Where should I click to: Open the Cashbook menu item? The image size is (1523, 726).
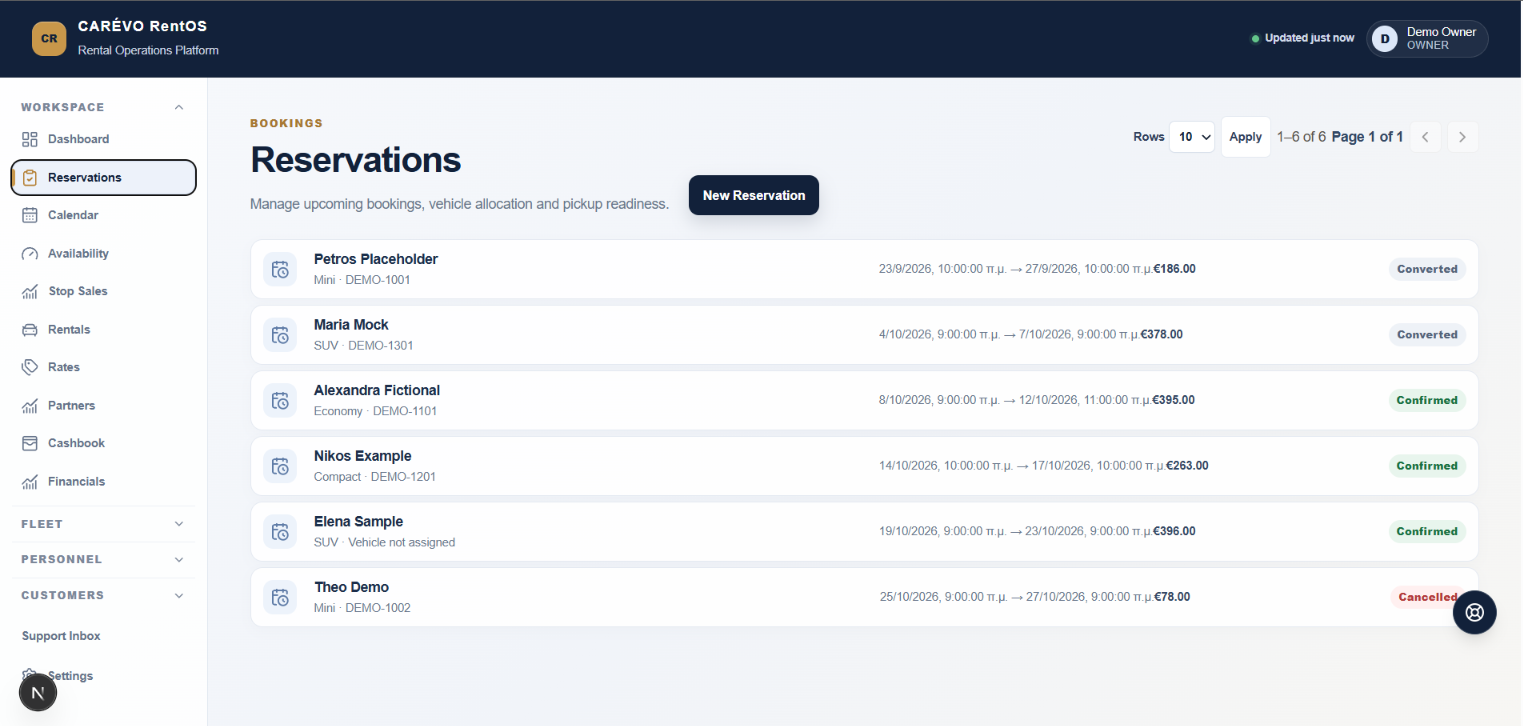[103, 443]
